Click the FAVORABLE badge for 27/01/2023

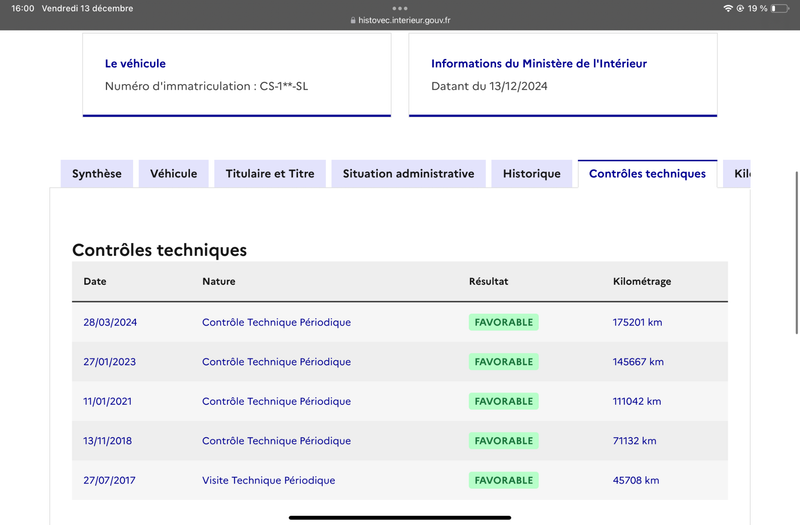click(x=504, y=362)
